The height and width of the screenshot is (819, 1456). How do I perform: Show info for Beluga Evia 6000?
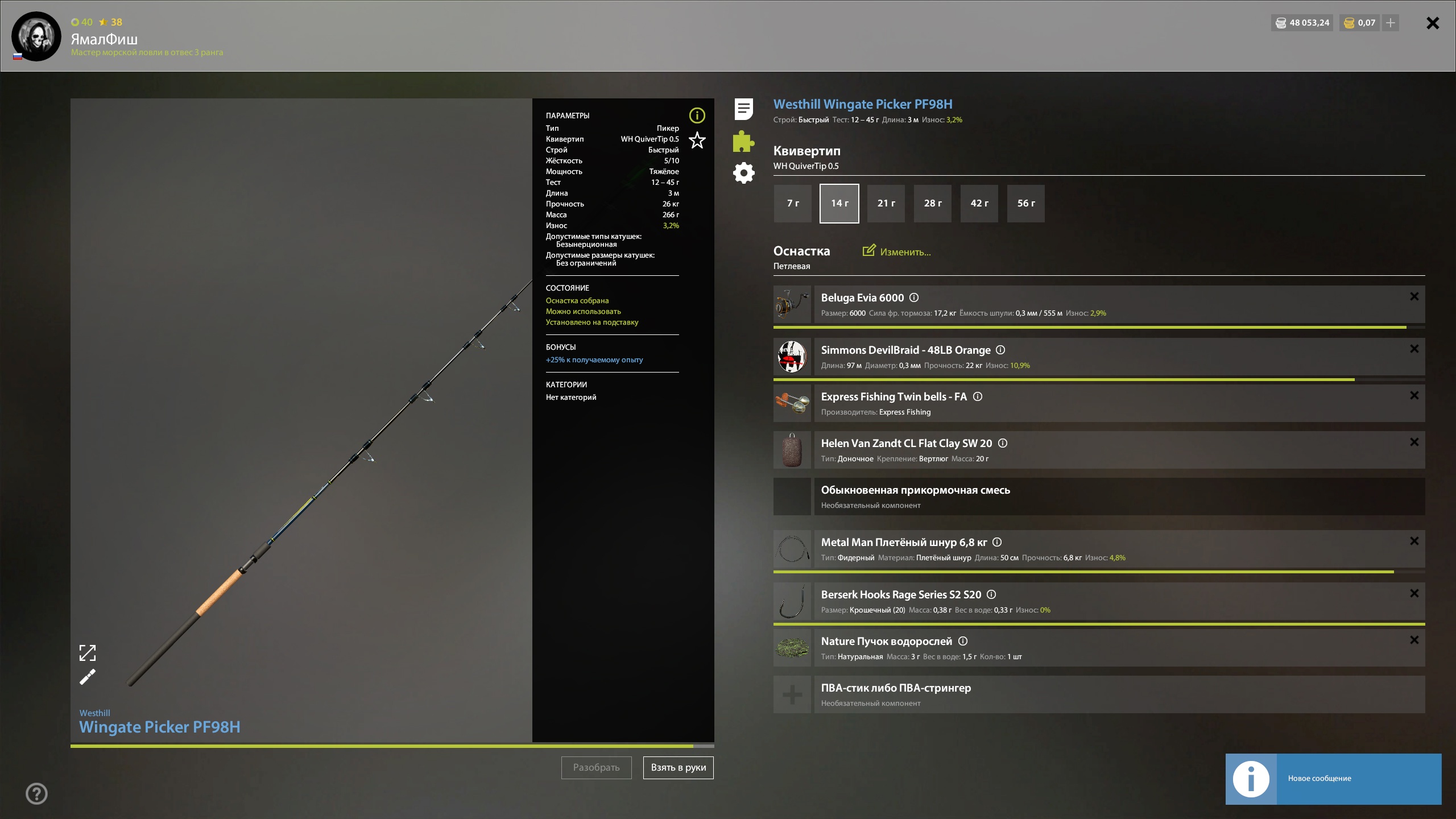click(x=914, y=297)
